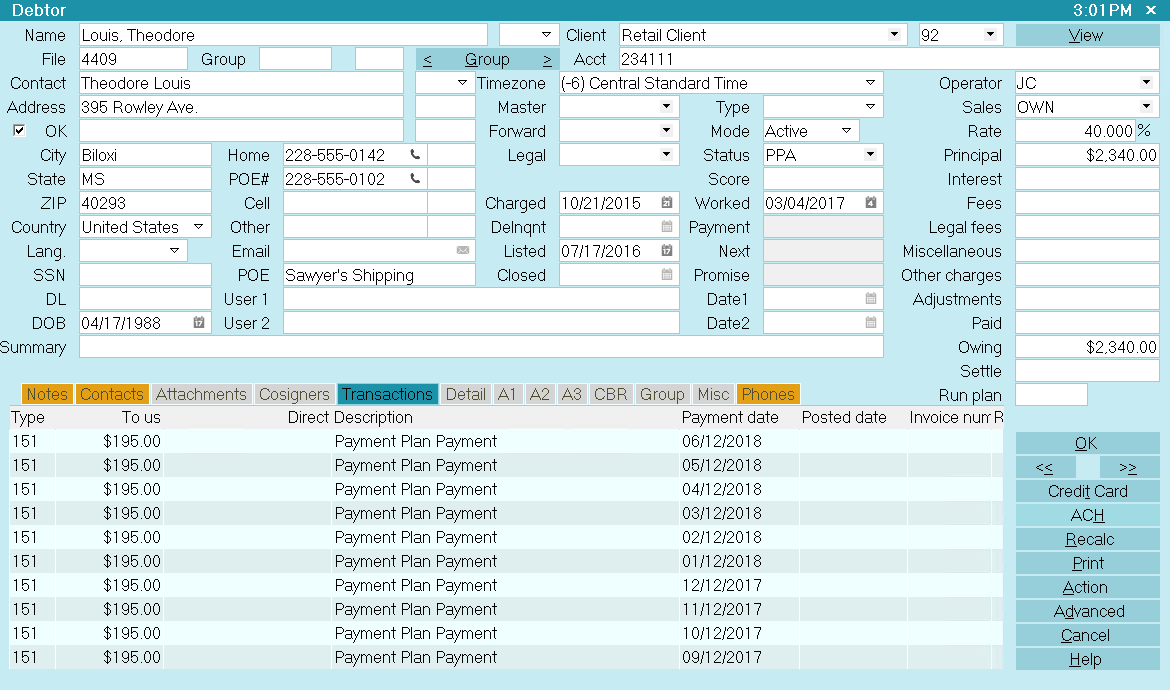The height and width of the screenshot is (690, 1170).
Task: Click the Run plan field
Action: (1051, 395)
